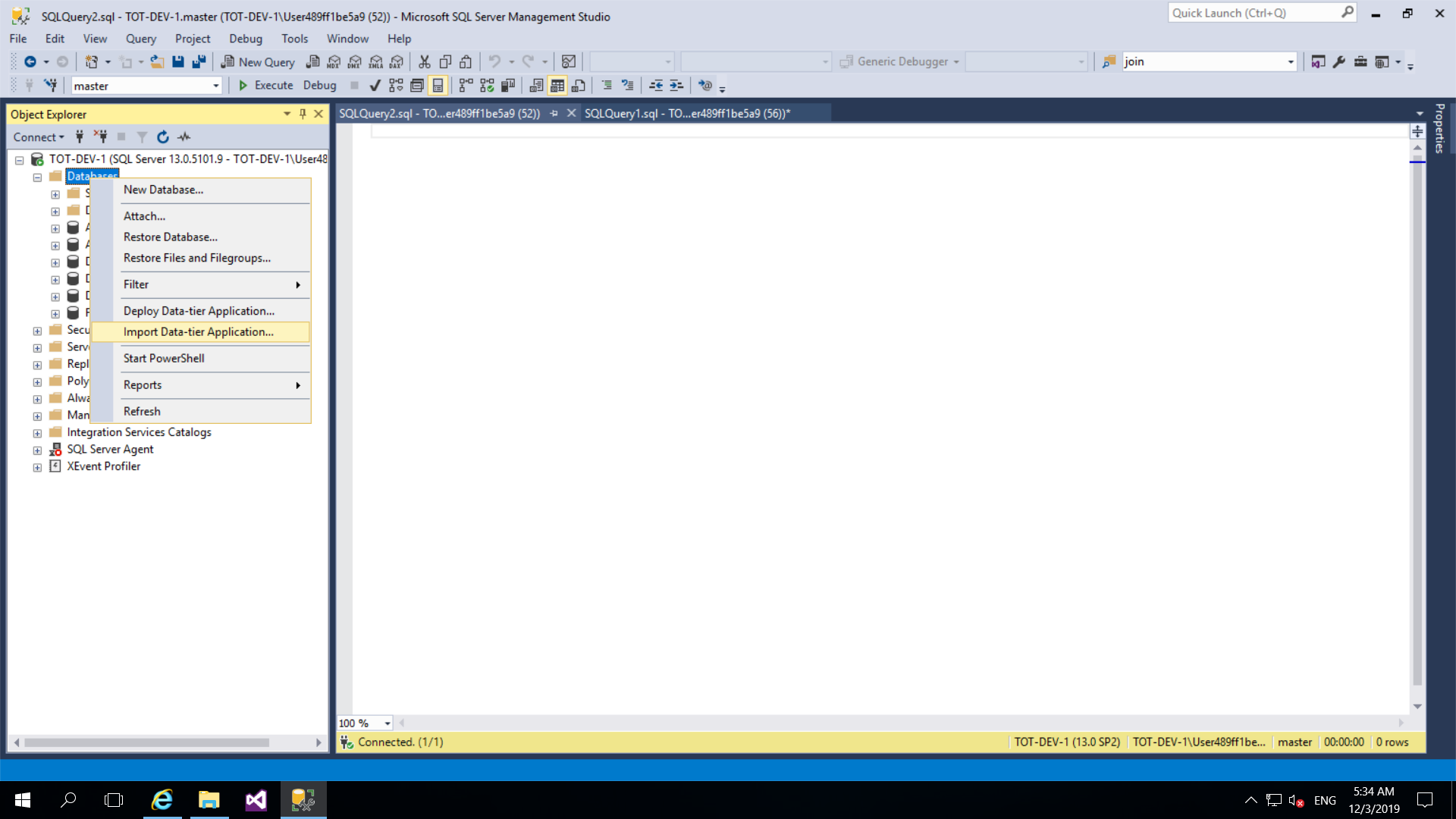
Task: Expand the SQL Server Agent node
Action: click(x=37, y=450)
